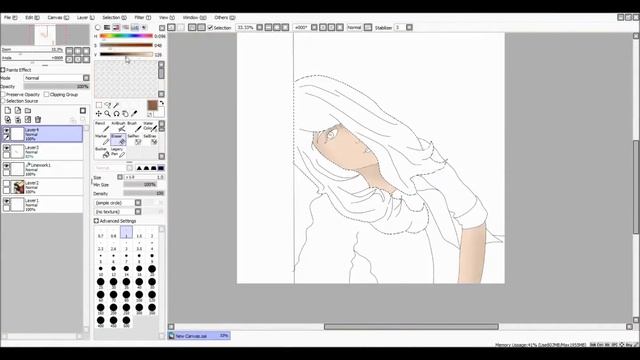Pick the hand pan tool

pyautogui.click(x=125, y=114)
